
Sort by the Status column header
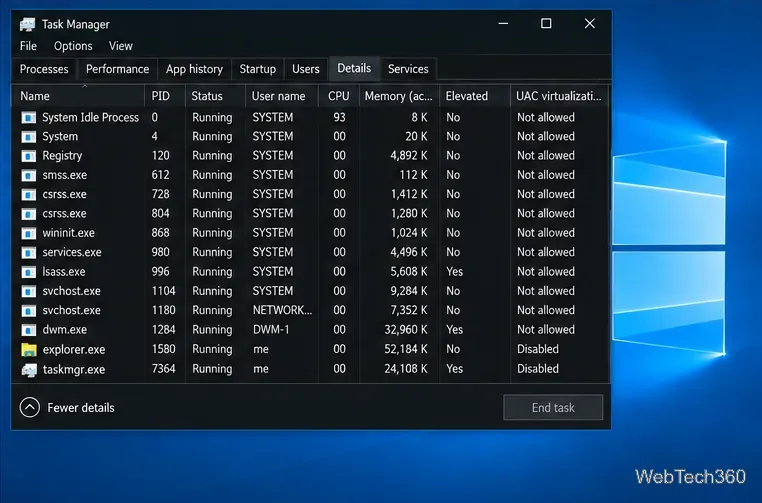tap(215, 96)
